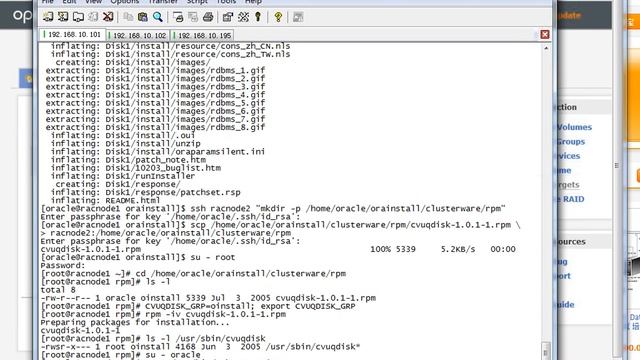Image resolution: width=640 pixels, height=360 pixels.
Task: Click the line 'inflating: Disk1/install/oraparamsilent.ini'
Action: pos(158,151)
